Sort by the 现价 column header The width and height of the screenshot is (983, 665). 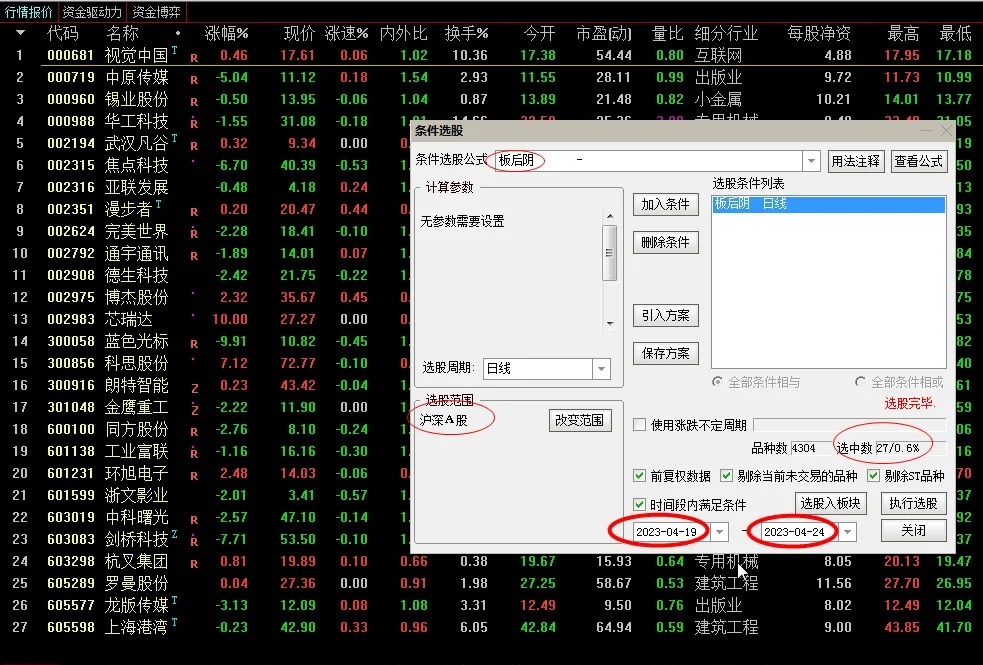[299, 33]
